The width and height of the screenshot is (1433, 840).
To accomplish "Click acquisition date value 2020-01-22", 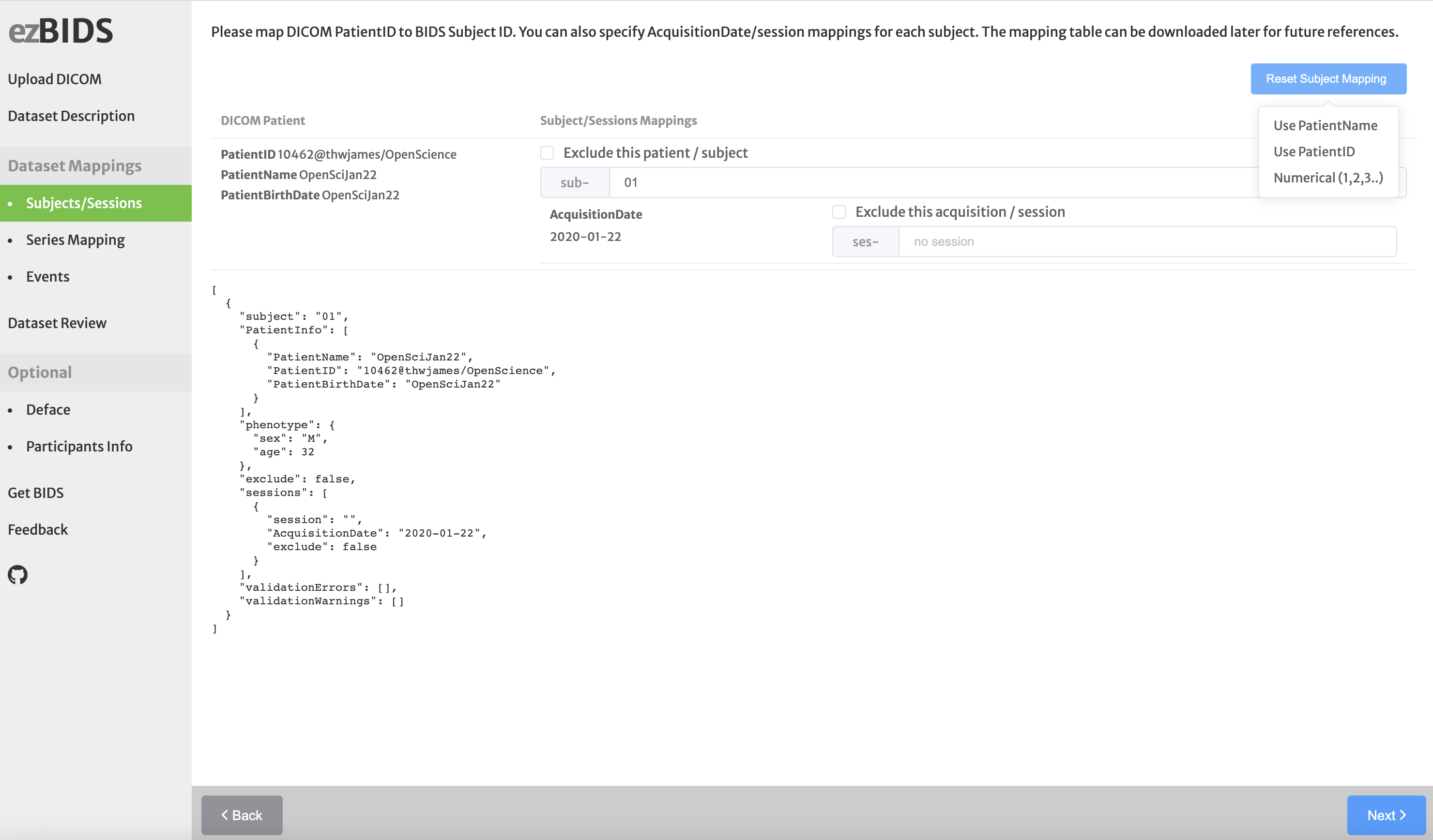I will pyautogui.click(x=585, y=237).
